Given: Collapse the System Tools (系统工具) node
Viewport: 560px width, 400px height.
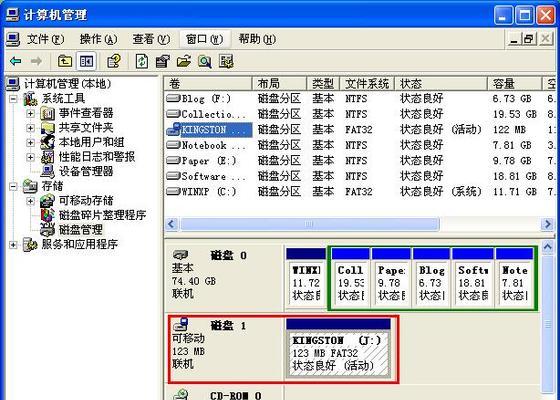Looking at the screenshot, I should click(13, 99).
